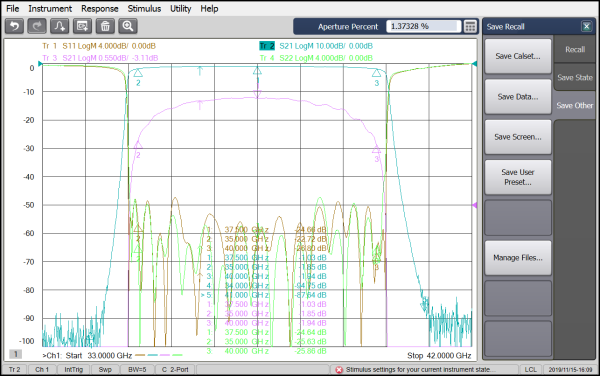Click the IntTrig status bar item

pyautogui.click(x=73, y=369)
